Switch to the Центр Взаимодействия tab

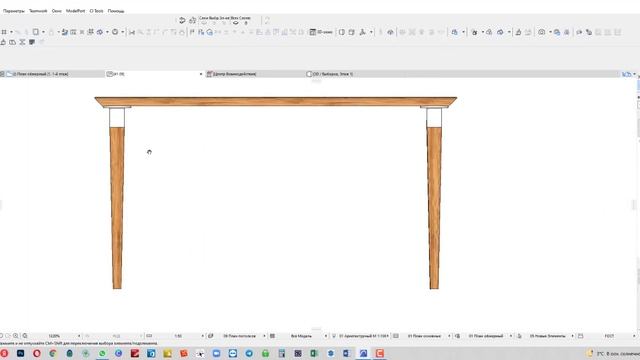(234, 74)
